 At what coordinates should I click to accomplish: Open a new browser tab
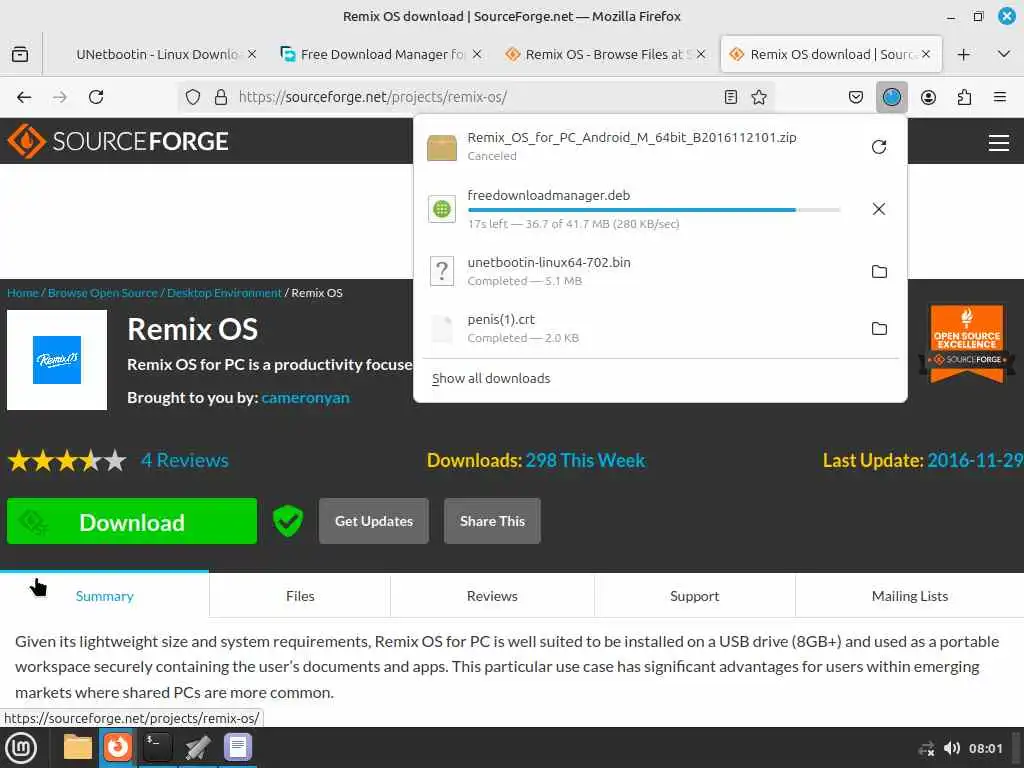pos(963,54)
